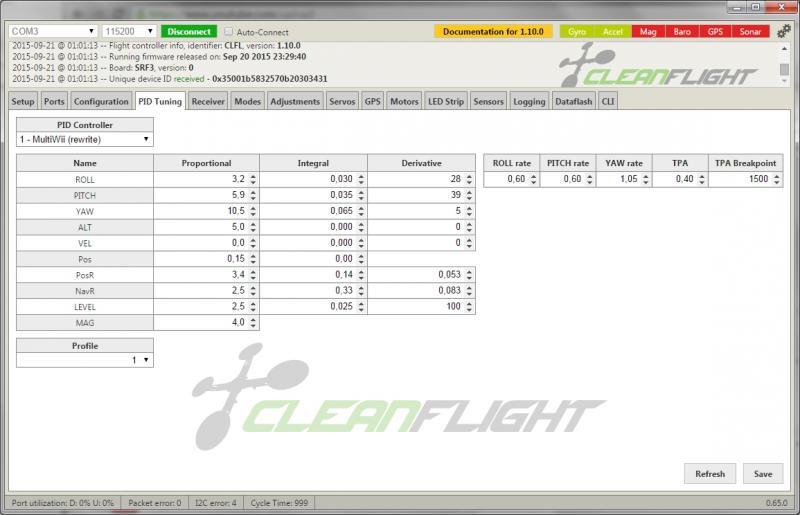The image size is (800, 515).
Task: Click the Save button
Action: point(762,474)
